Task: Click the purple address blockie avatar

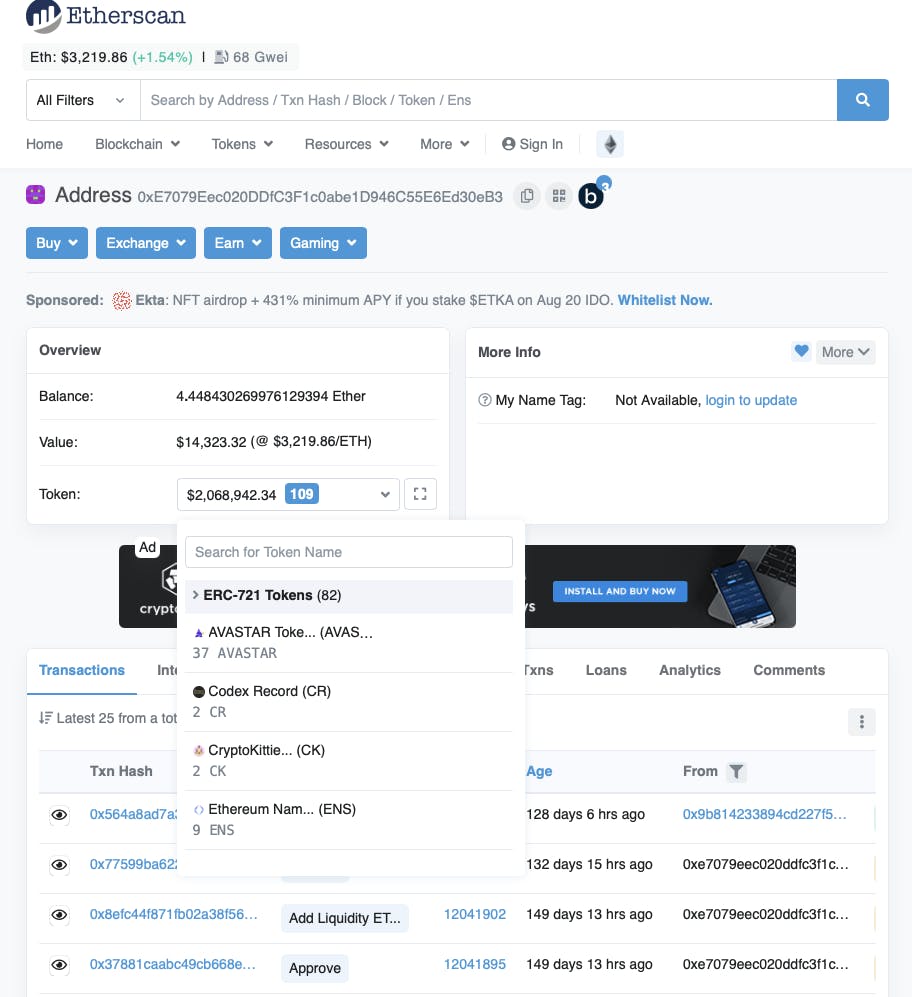Action: [x=36, y=195]
